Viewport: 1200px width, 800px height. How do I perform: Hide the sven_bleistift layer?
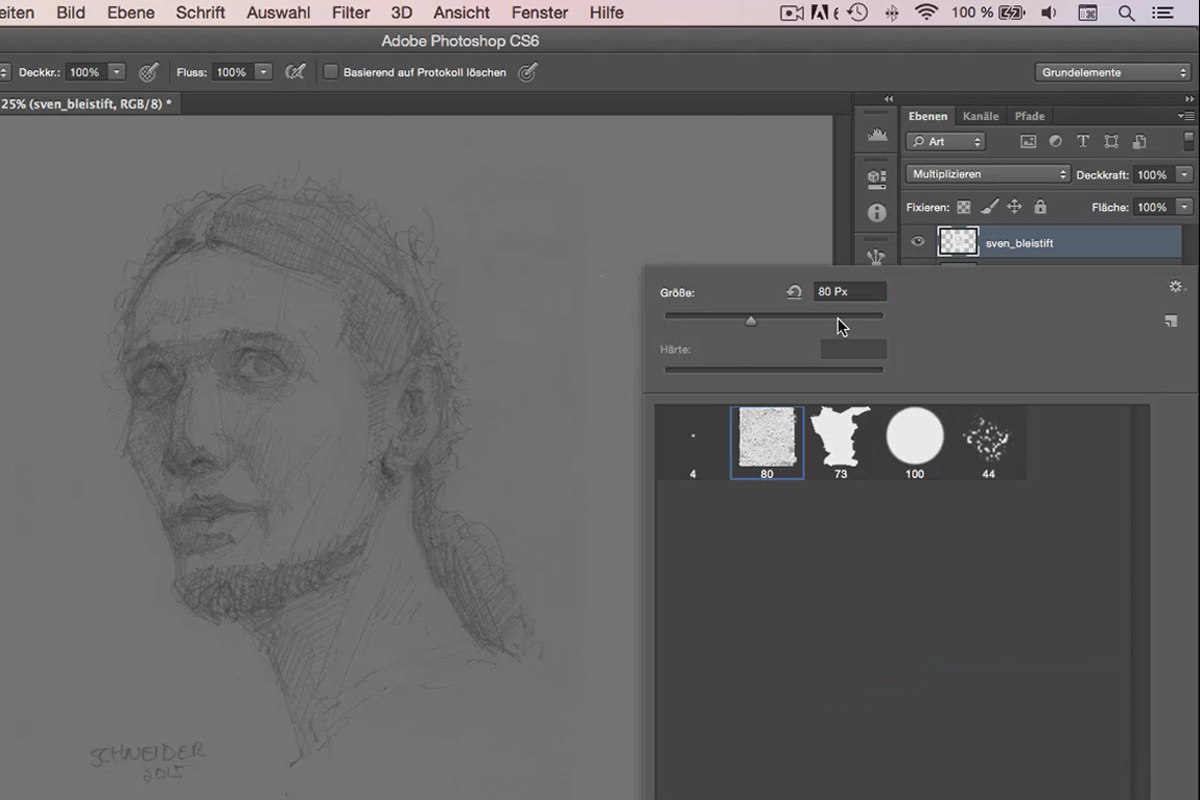pos(918,241)
